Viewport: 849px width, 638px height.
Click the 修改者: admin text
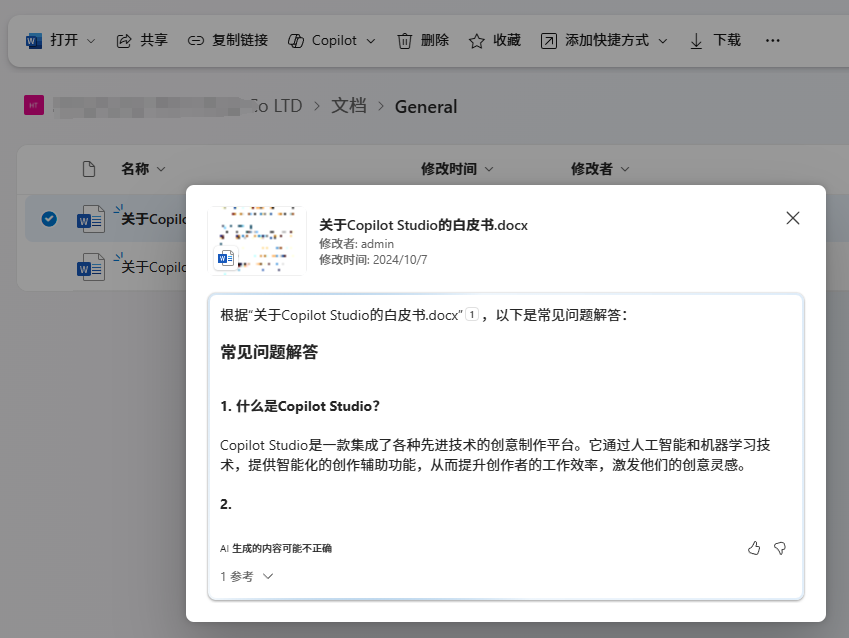pyautogui.click(x=356, y=244)
